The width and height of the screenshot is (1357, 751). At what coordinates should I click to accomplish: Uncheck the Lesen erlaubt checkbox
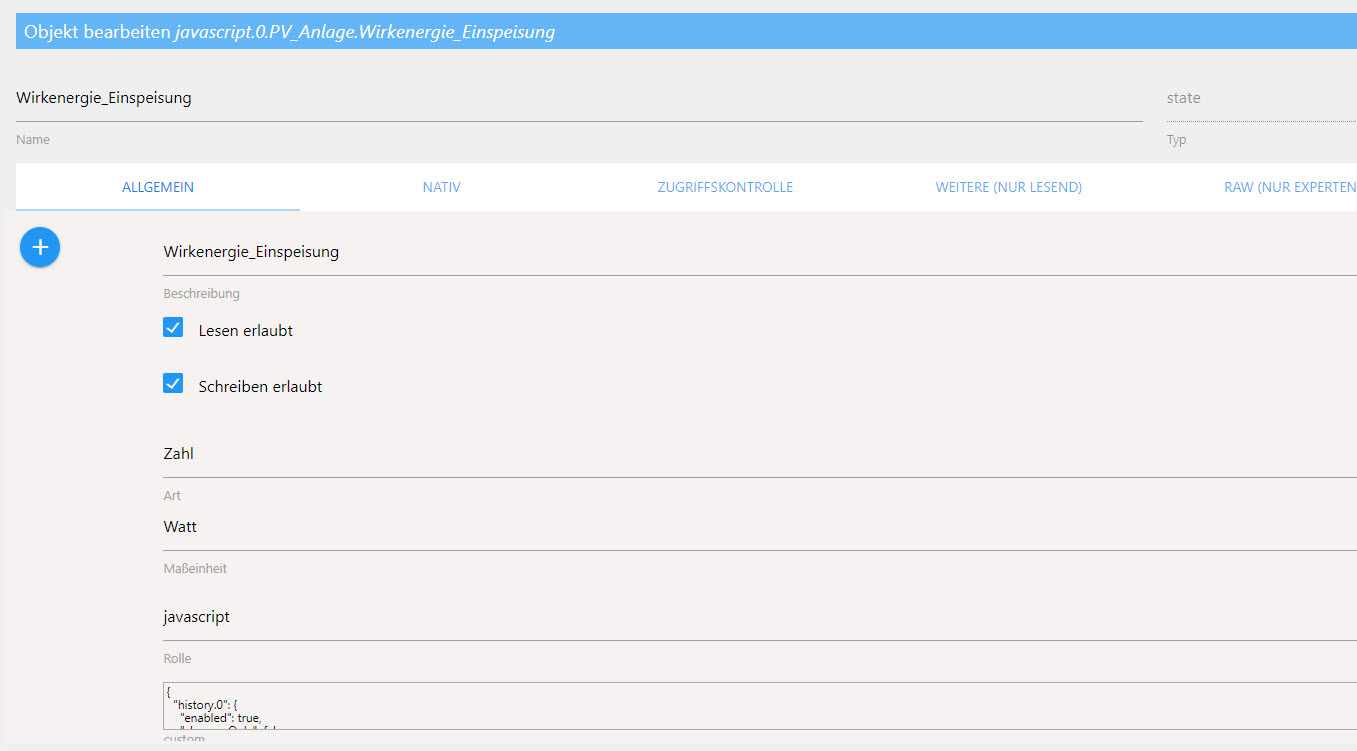[173, 327]
